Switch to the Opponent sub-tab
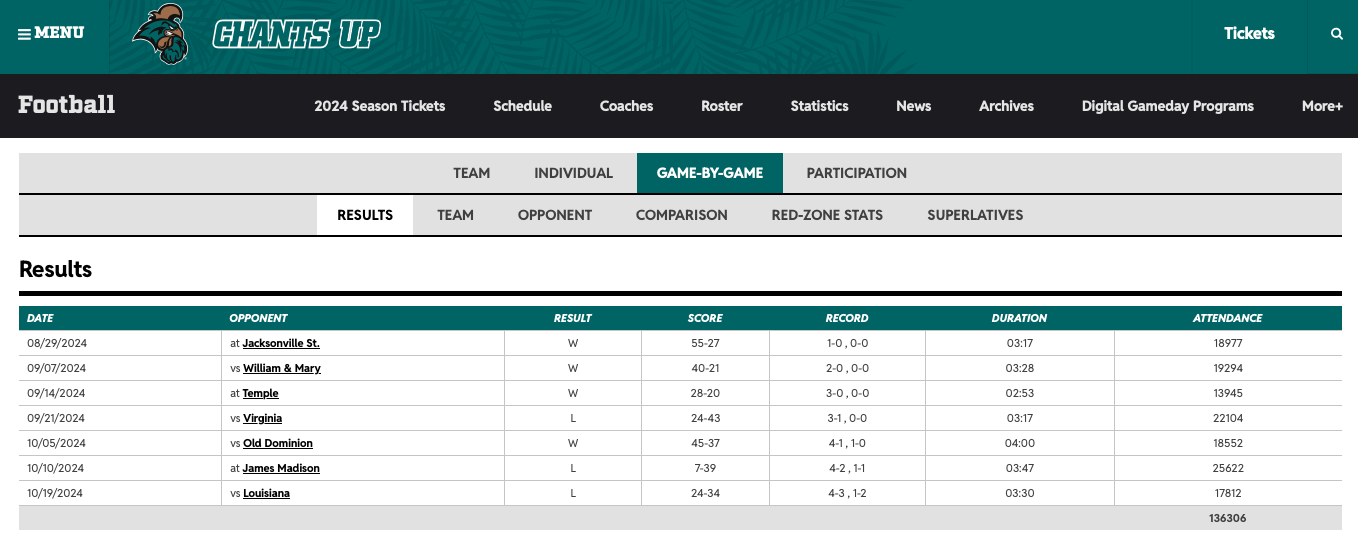 [554, 215]
